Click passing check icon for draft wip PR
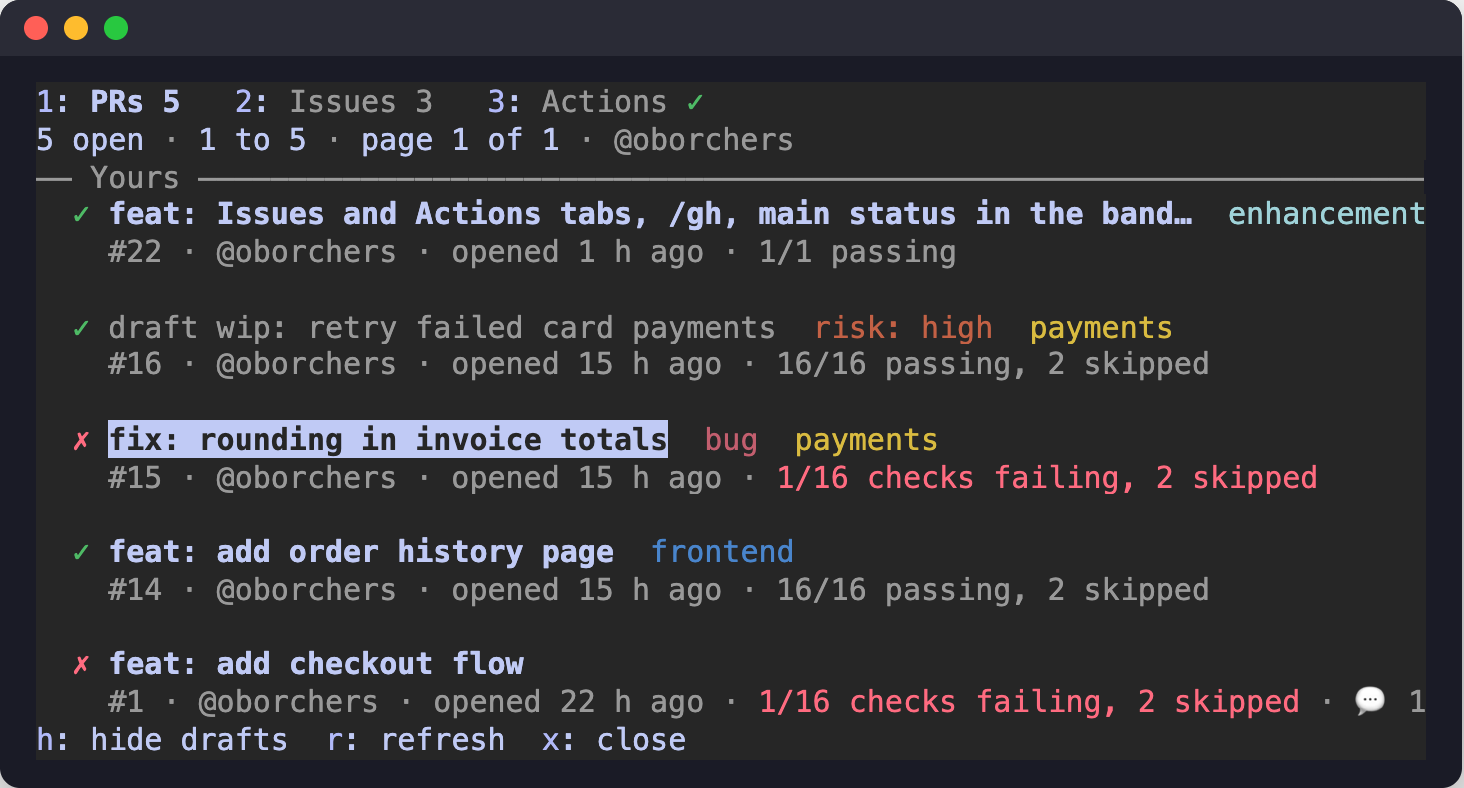This screenshot has height=788, width=1464. 82,328
